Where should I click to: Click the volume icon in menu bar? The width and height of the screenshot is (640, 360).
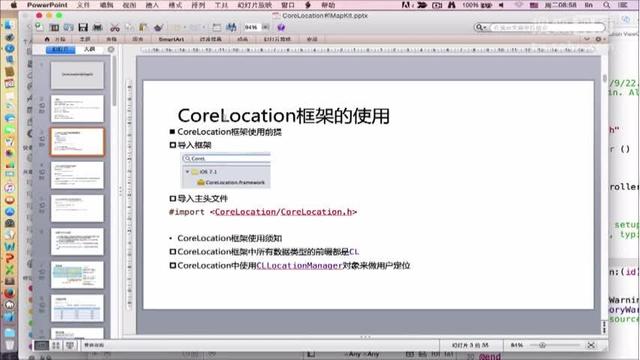tap(502, 5)
